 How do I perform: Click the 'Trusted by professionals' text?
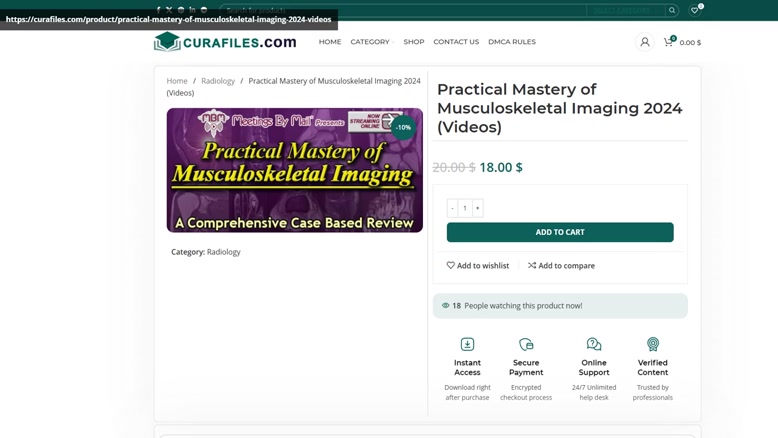[x=653, y=392]
